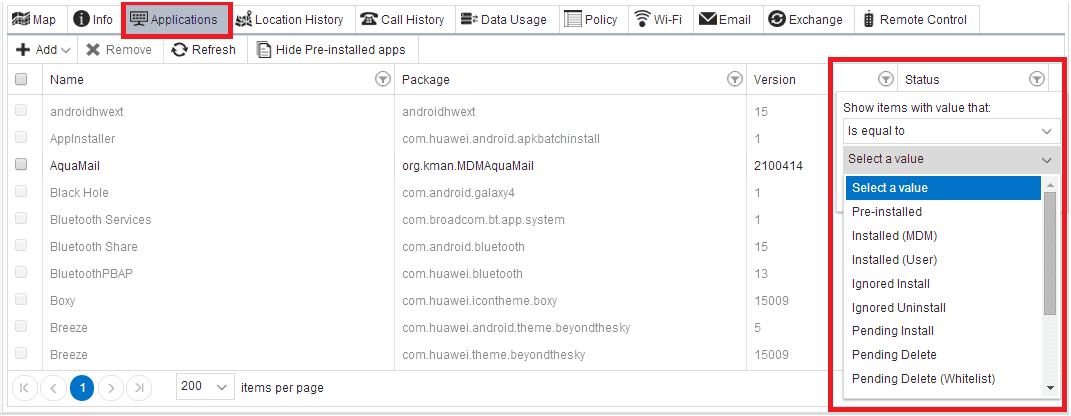
Task: Click the value list scrollbar down arrow
Action: 1050,388
